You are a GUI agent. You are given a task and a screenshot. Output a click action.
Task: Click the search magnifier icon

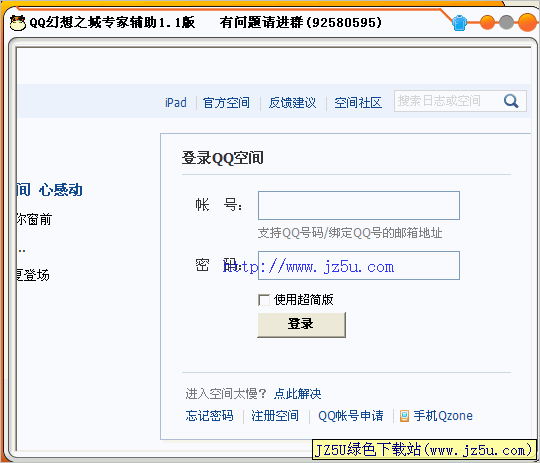(x=511, y=101)
